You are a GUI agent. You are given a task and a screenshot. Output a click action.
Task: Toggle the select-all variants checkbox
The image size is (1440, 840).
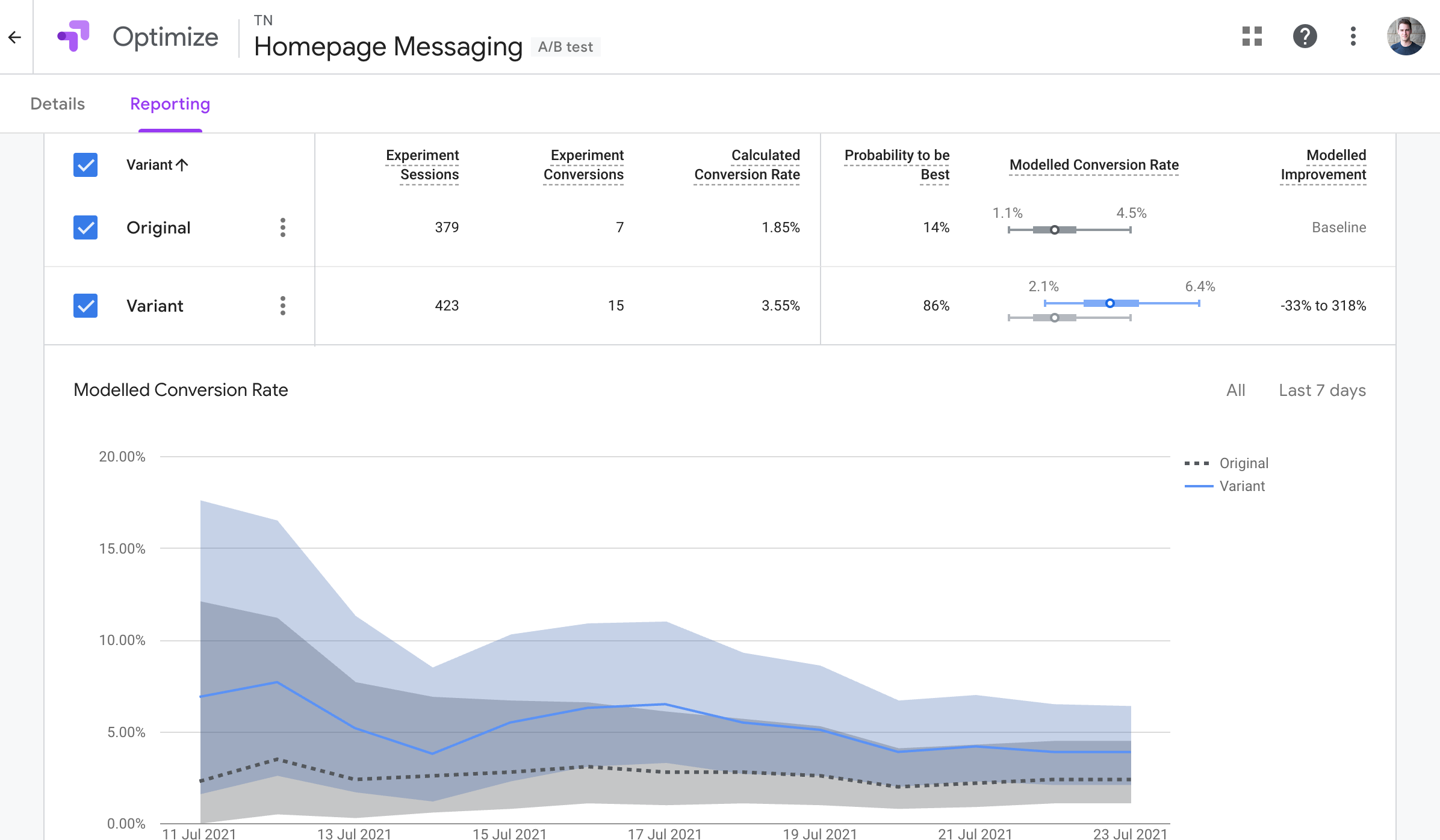(85, 165)
